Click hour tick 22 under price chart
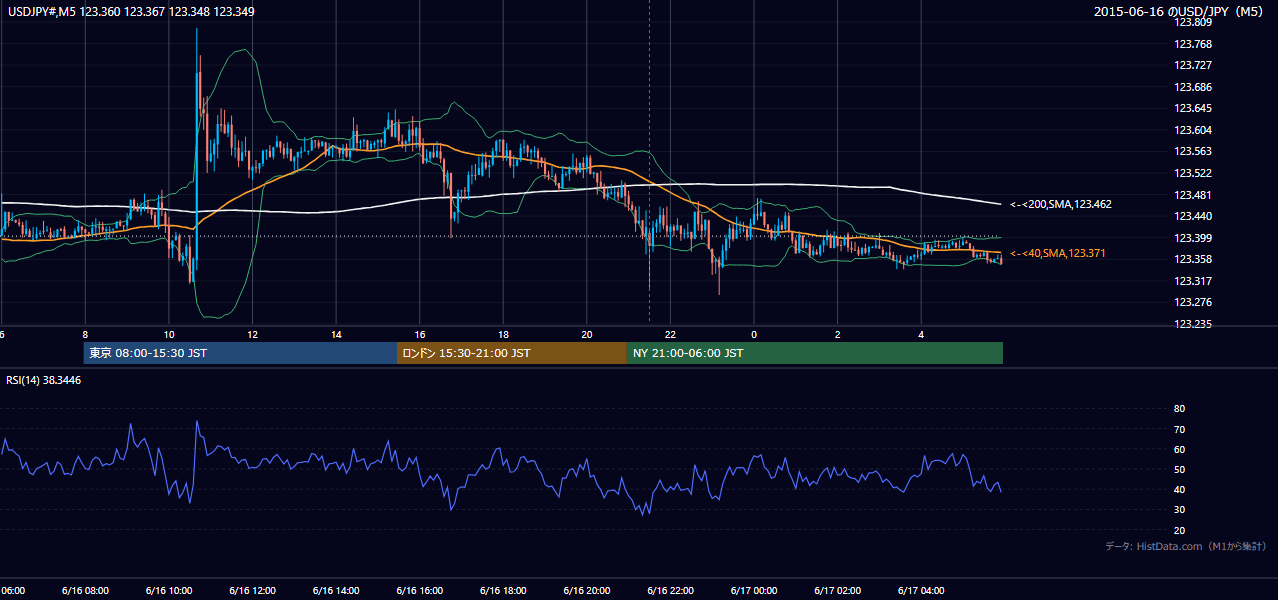 pos(671,334)
